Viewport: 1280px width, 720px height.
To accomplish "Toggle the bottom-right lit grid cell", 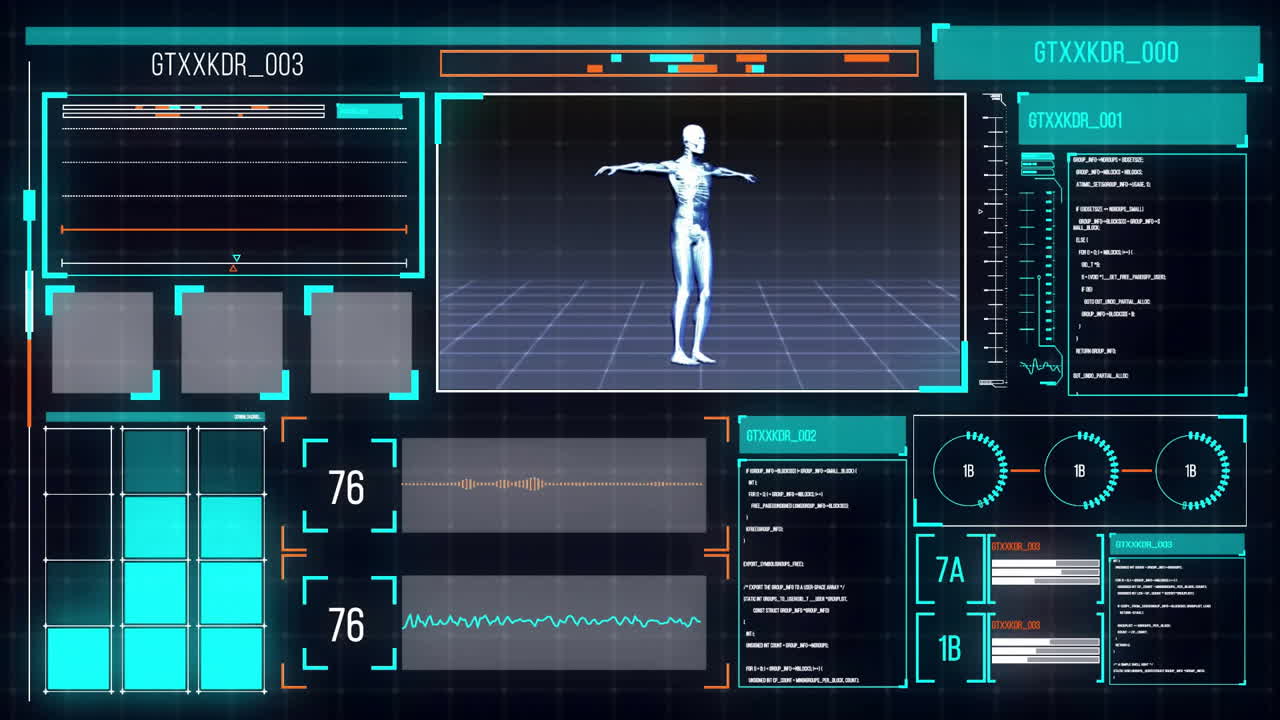I will pos(231,658).
